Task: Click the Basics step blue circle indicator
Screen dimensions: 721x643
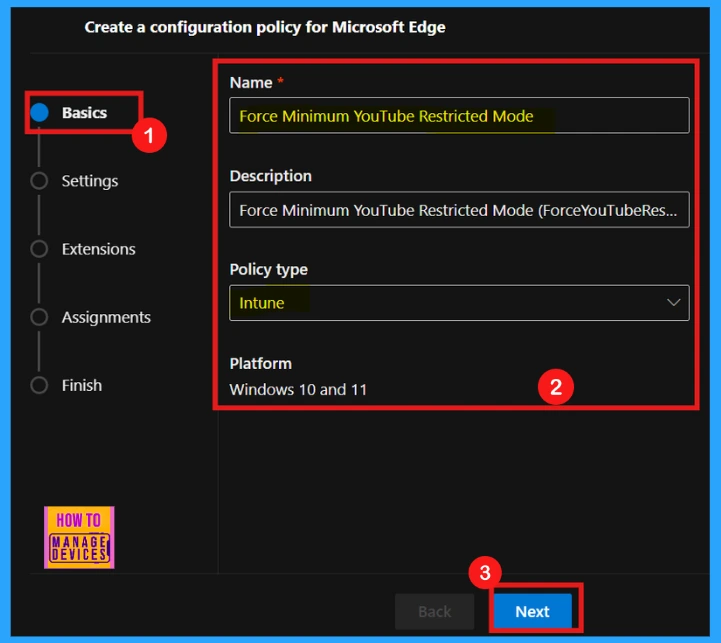Action: pos(40,113)
